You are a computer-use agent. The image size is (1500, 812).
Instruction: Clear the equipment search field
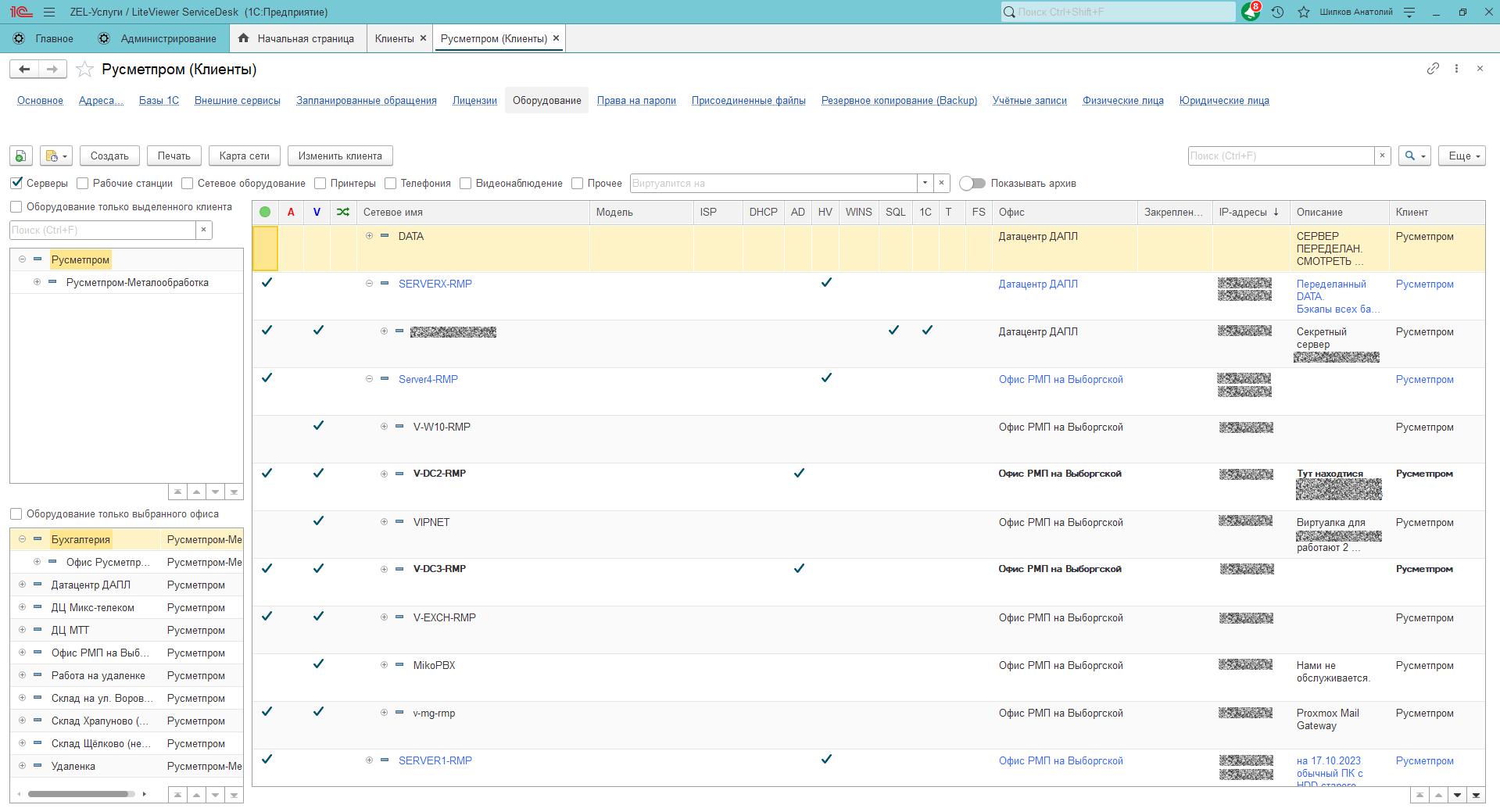point(1382,156)
